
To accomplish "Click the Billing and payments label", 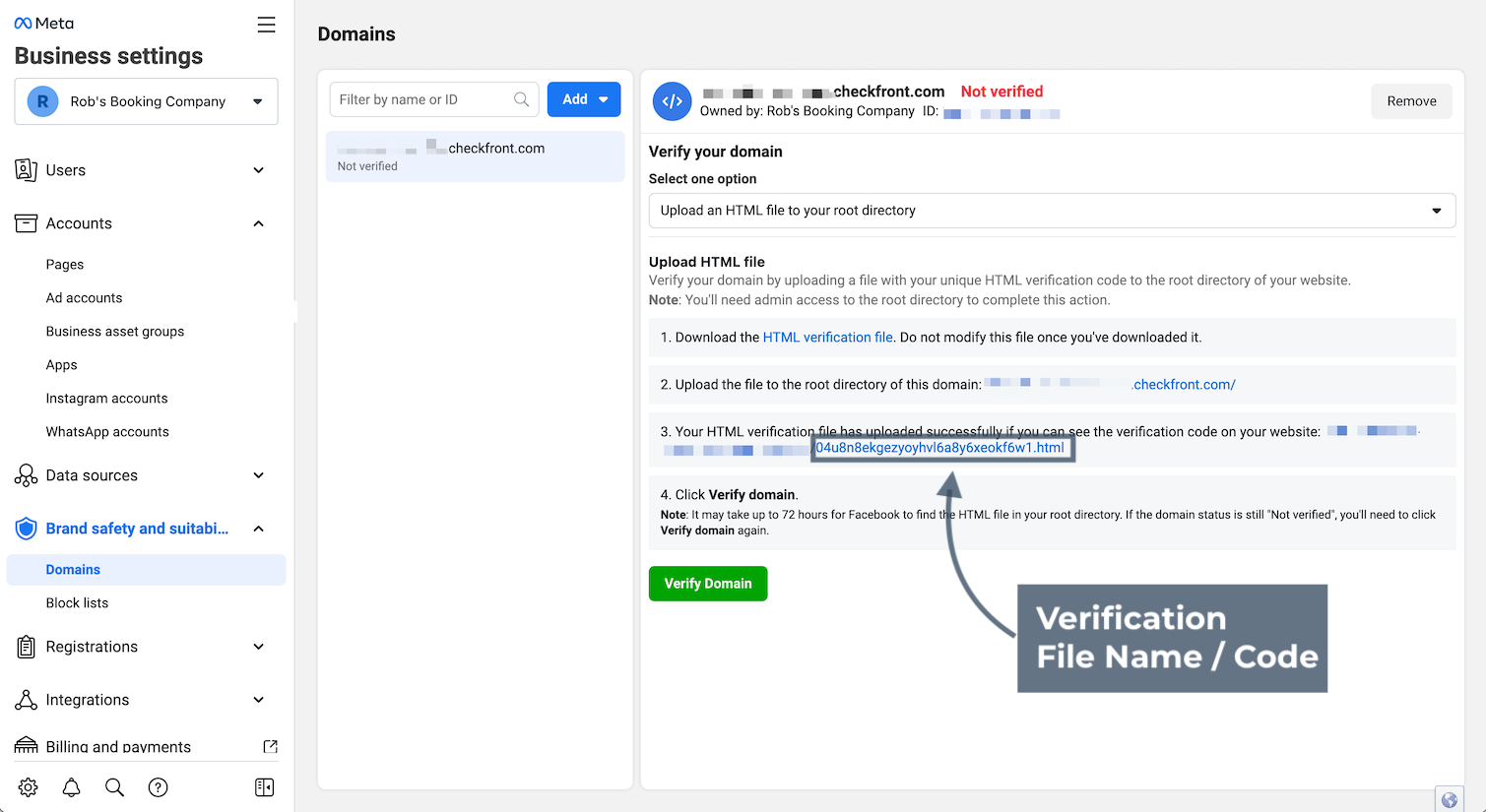I will point(118,747).
